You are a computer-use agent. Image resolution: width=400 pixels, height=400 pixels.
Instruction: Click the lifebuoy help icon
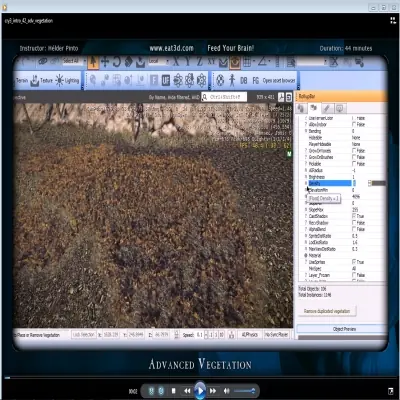220,80
